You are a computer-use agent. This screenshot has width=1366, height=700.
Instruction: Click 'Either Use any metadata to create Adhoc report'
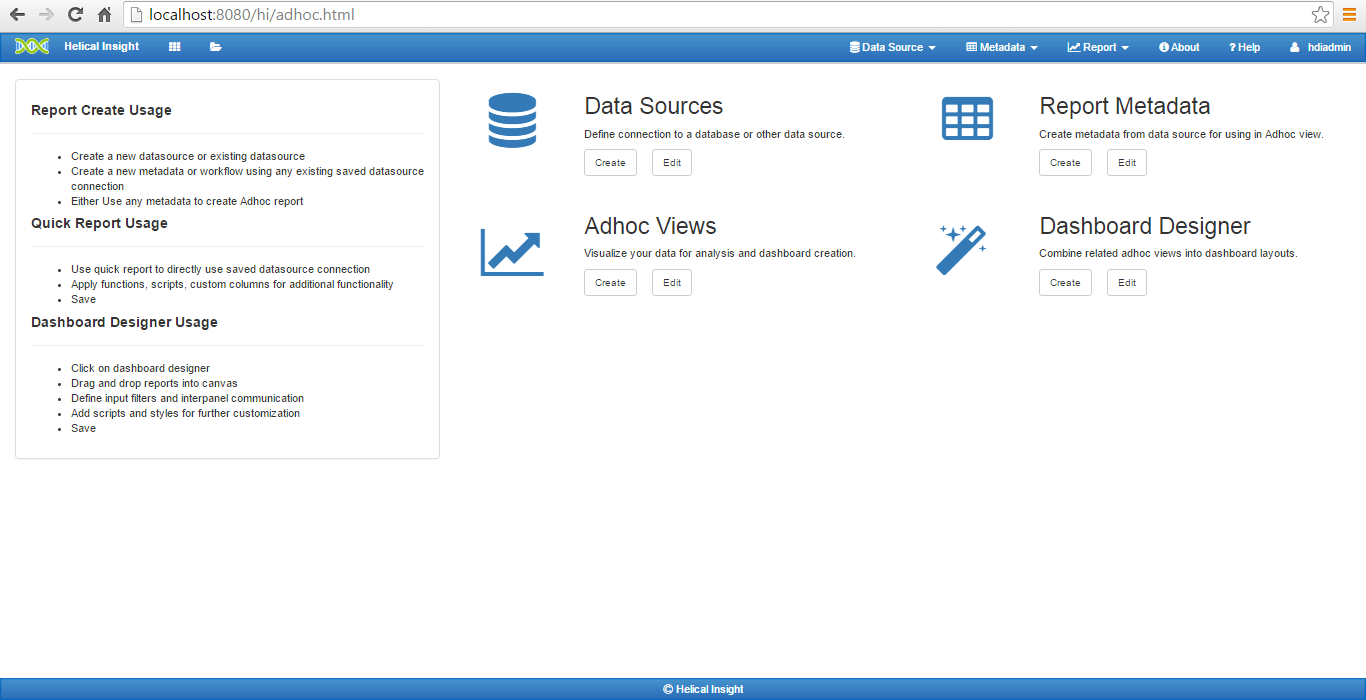tap(187, 201)
